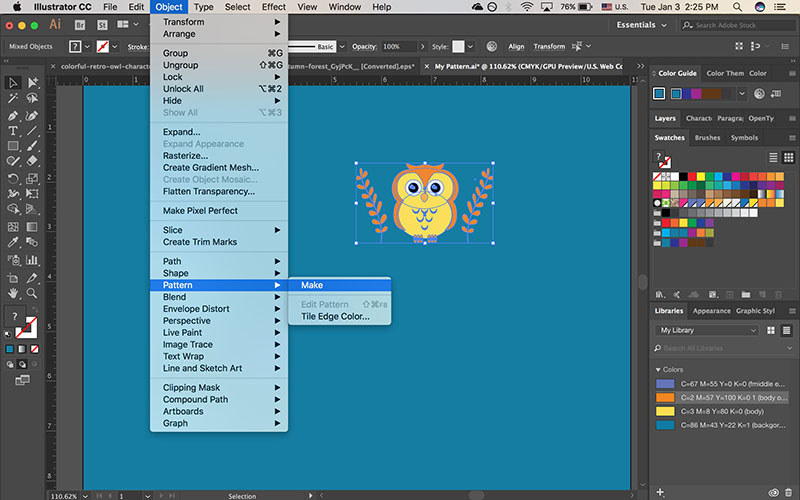Select the Gradient tool
800x500 pixels.
(32, 227)
